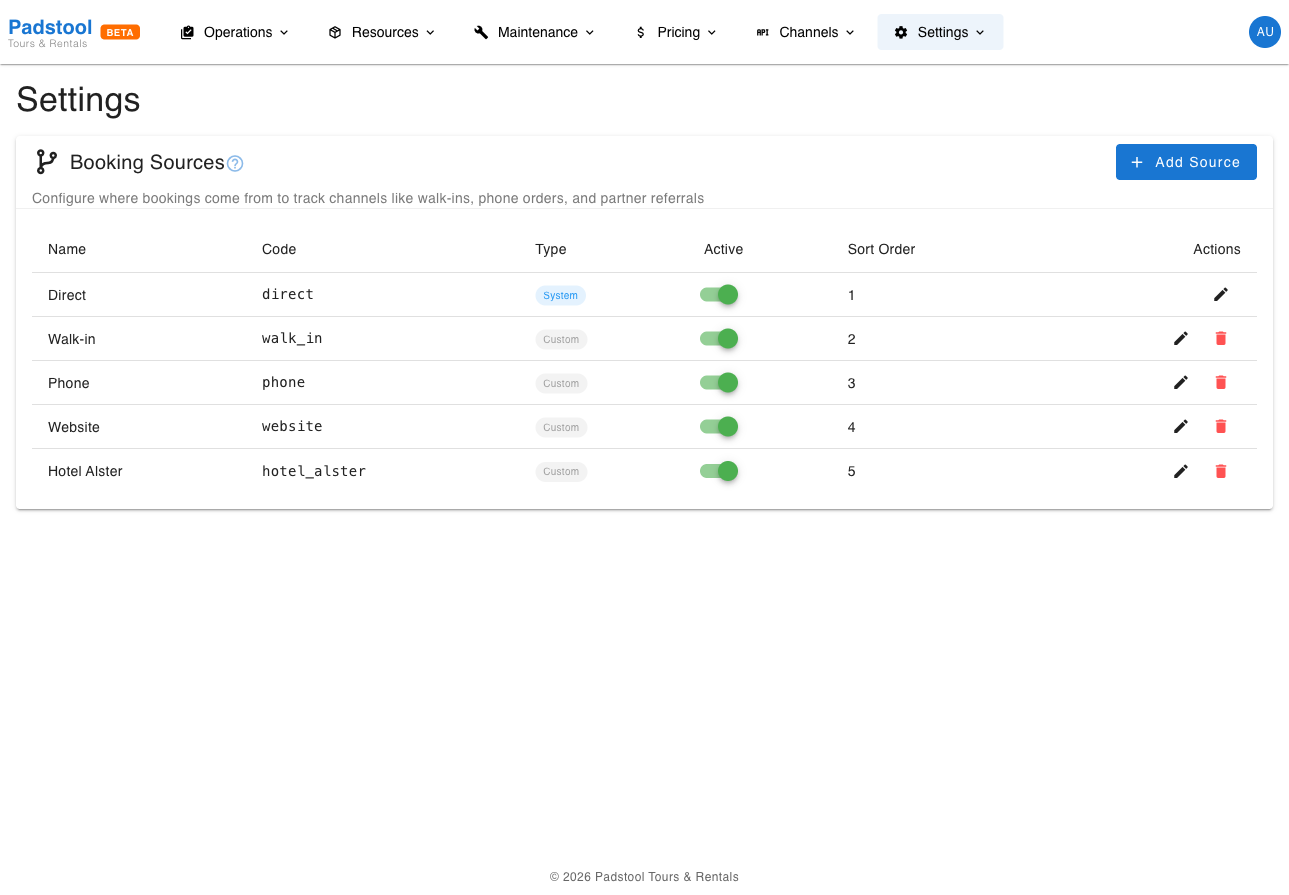The width and height of the screenshot is (1289, 895).
Task: Click the Hotel Alster name cell
Action: tap(85, 471)
